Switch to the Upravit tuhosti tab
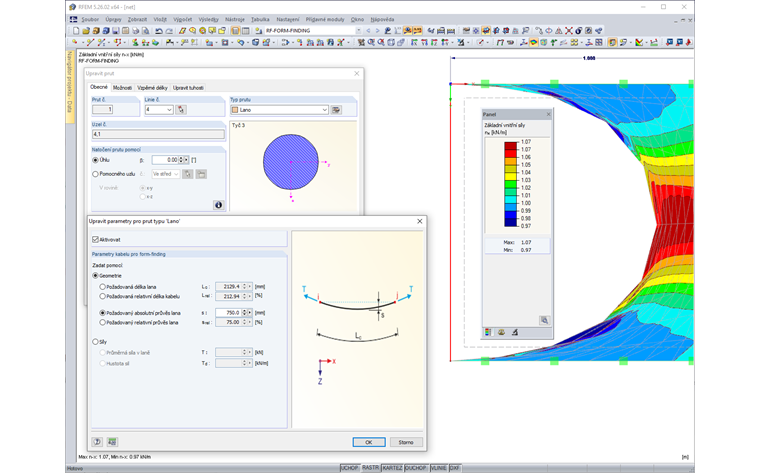 (188, 88)
